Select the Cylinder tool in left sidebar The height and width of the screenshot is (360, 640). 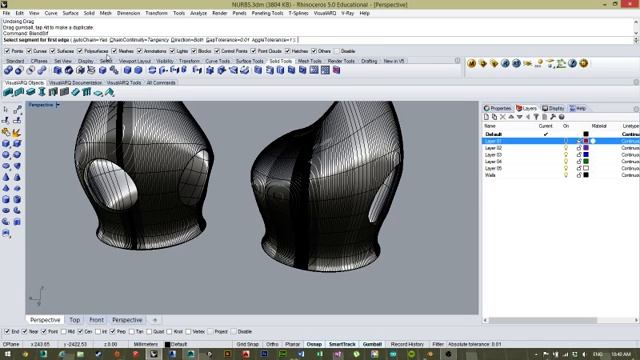[6, 199]
